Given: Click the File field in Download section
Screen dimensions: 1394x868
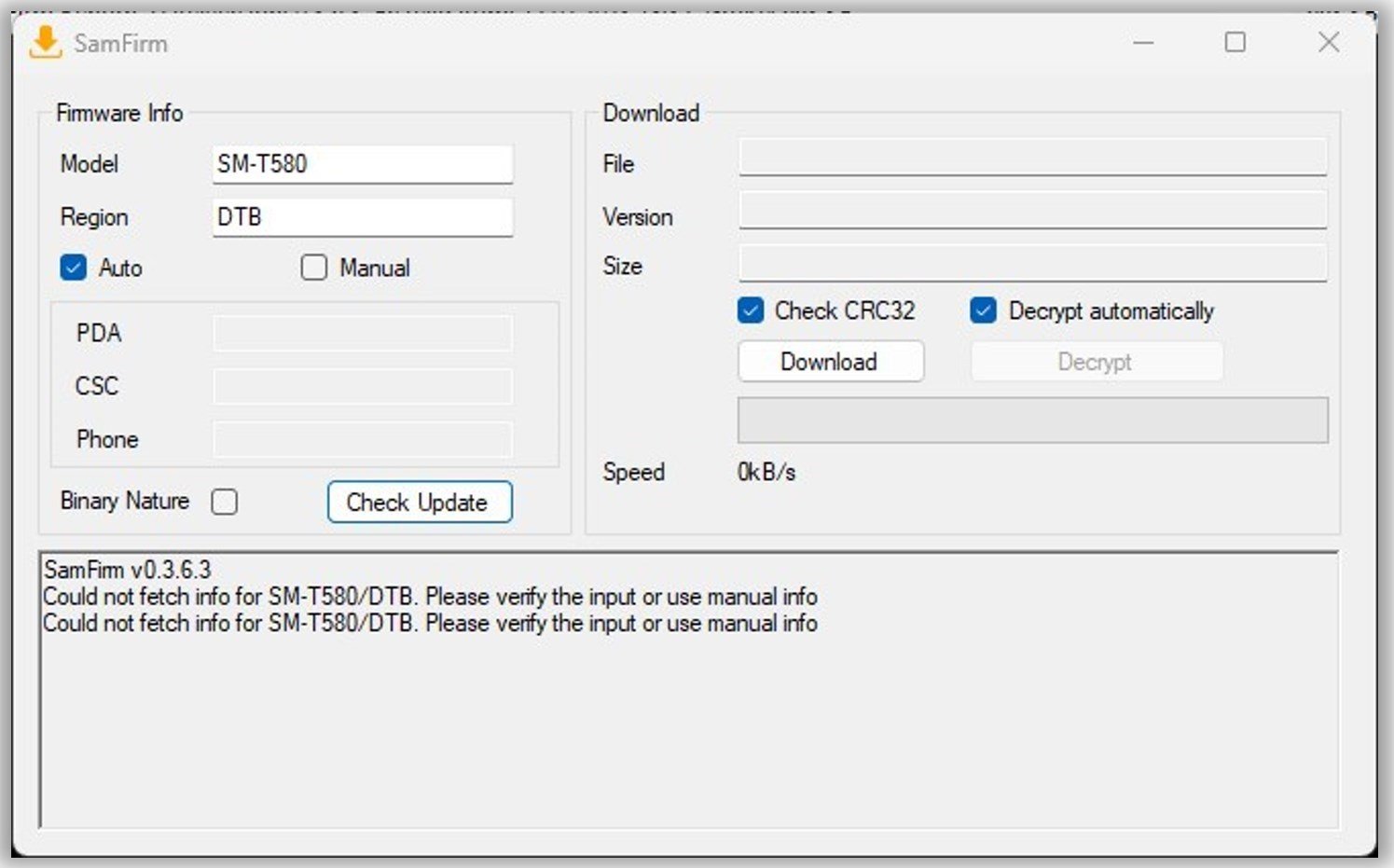Looking at the screenshot, I should tap(1032, 158).
